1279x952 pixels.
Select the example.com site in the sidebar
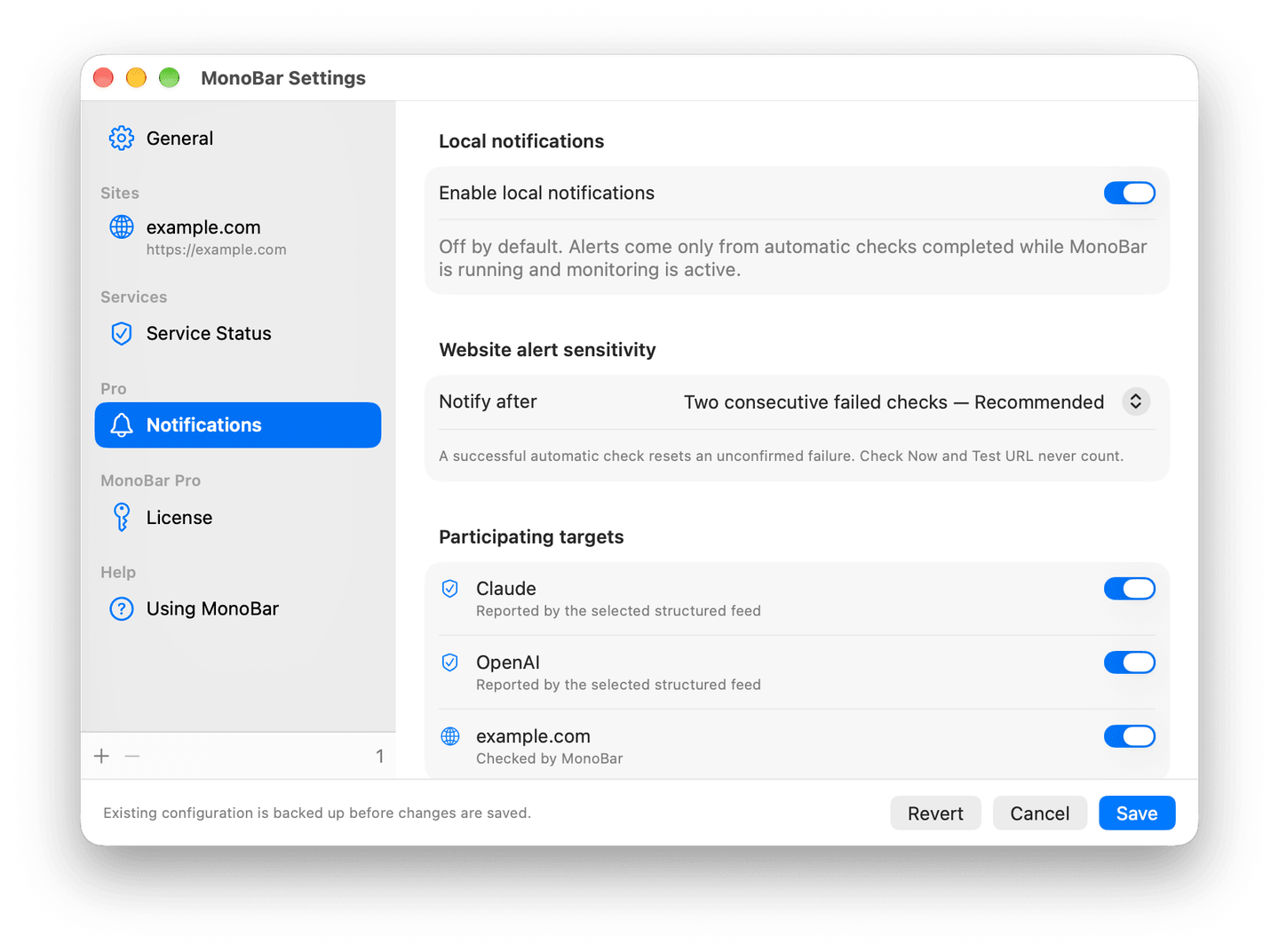coord(238,237)
